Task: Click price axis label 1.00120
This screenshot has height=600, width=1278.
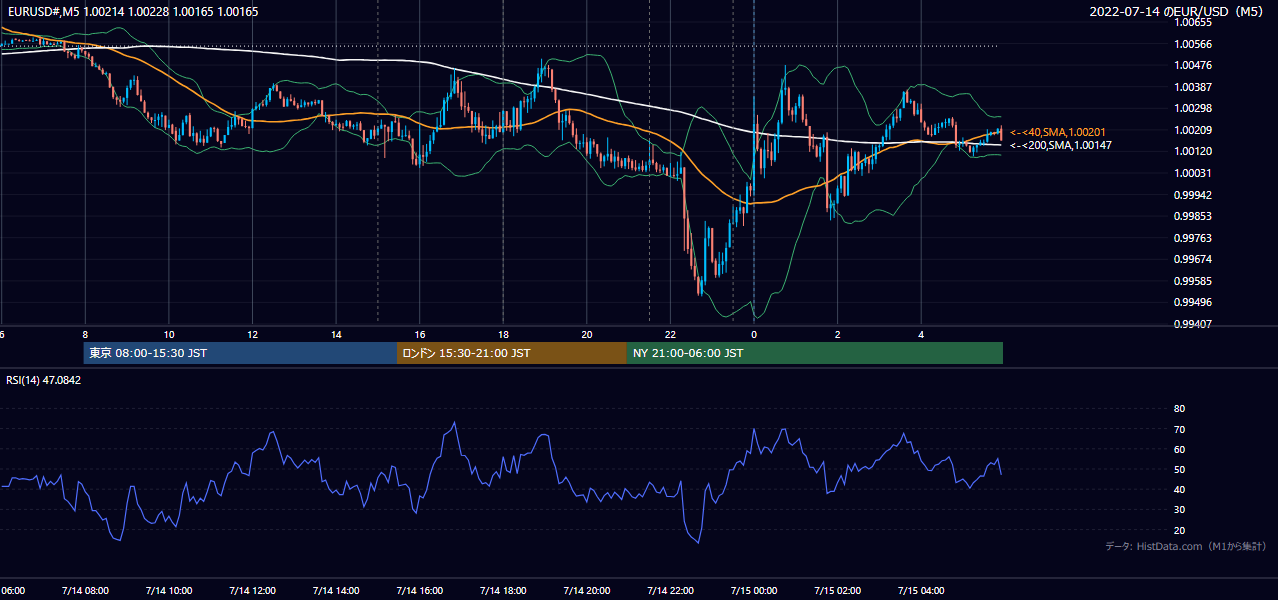Action: coord(1192,151)
